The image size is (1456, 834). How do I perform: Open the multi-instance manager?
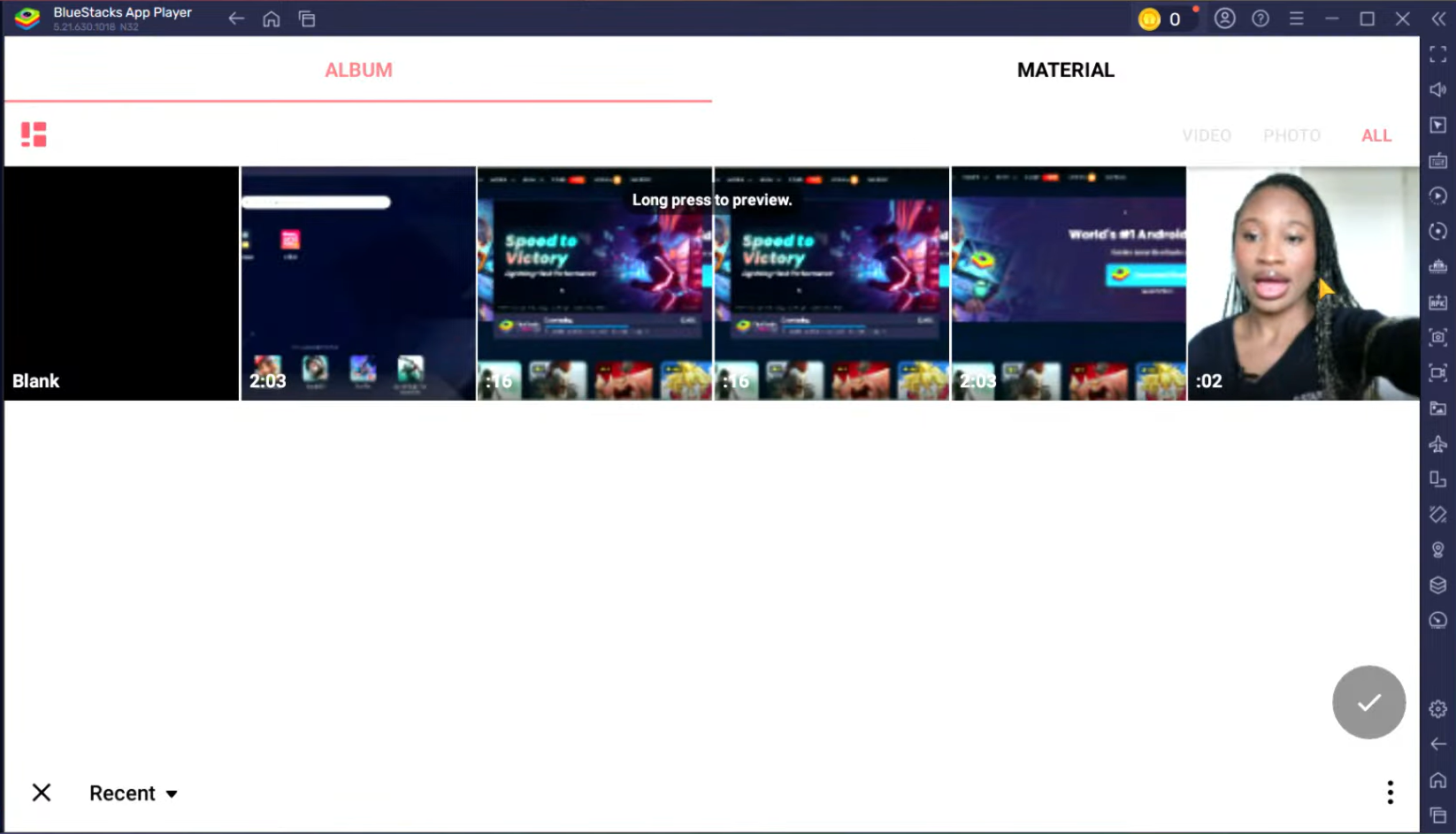(x=1438, y=585)
